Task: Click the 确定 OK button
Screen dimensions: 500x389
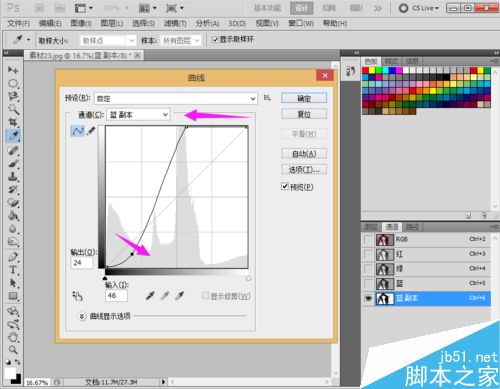Action: point(304,98)
